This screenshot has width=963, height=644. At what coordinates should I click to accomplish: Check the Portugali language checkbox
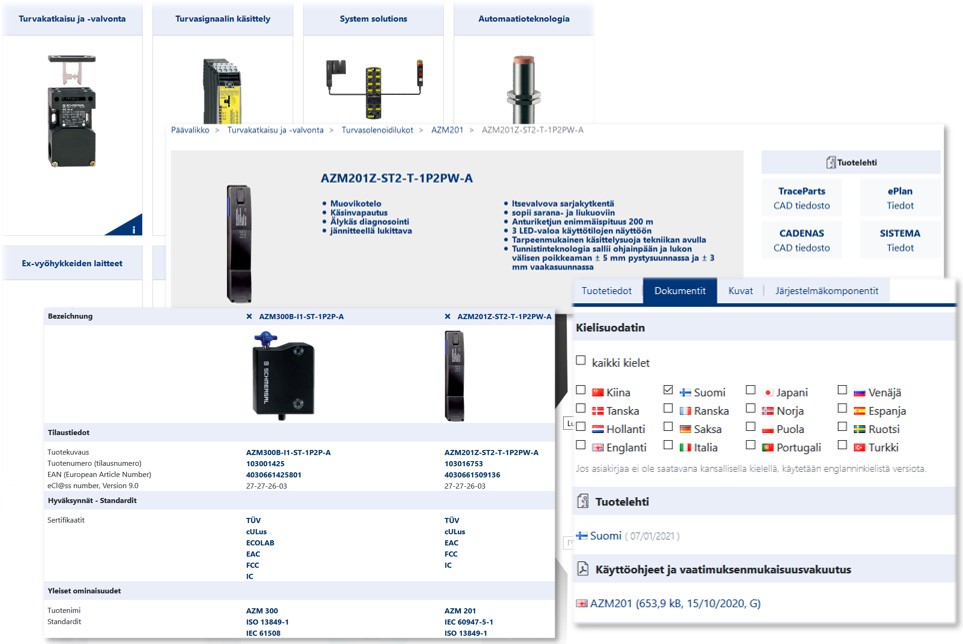pyautogui.click(x=751, y=445)
